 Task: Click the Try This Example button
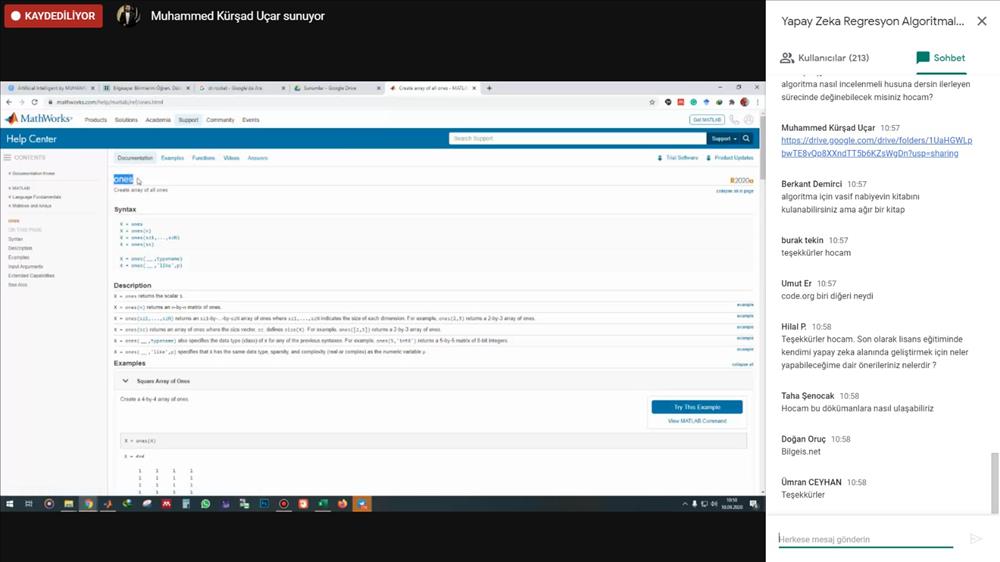(x=697, y=407)
